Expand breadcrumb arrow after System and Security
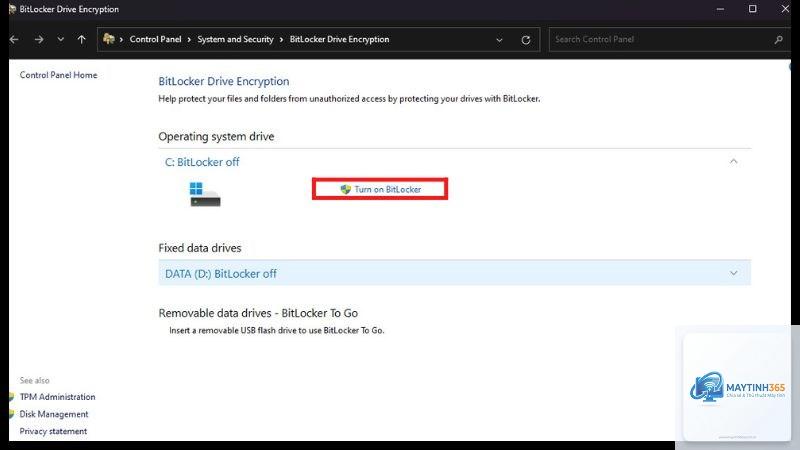This screenshot has height=450, width=800. [281, 40]
